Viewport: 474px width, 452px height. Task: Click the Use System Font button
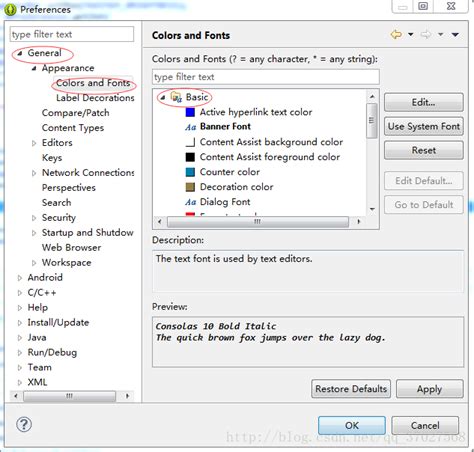[x=424, y=126]
